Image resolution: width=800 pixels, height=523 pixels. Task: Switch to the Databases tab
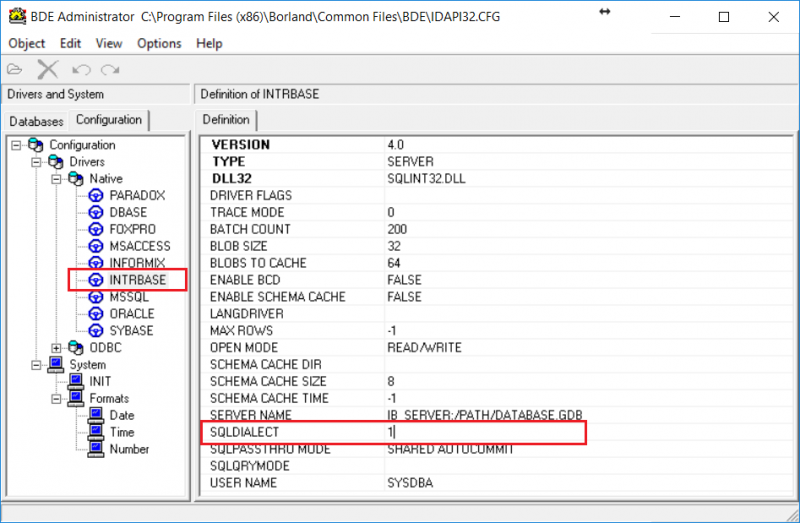(x=36, y=121)
